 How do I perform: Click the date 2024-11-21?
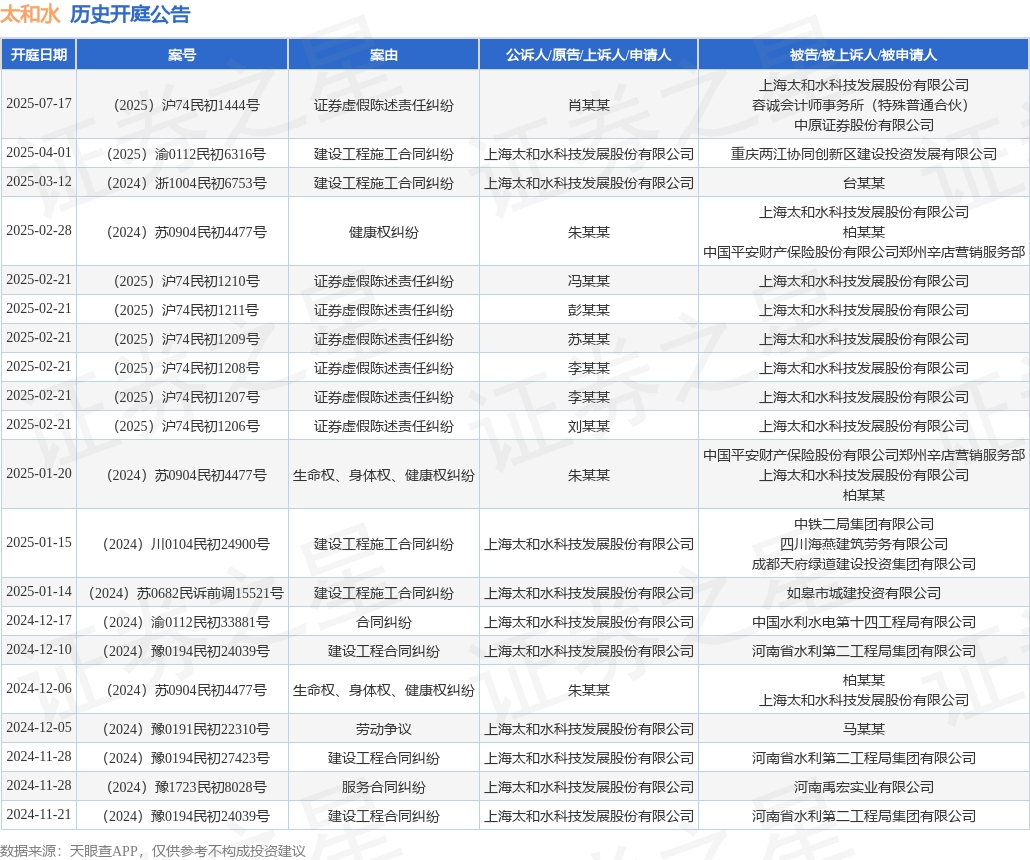coord(39,815)
